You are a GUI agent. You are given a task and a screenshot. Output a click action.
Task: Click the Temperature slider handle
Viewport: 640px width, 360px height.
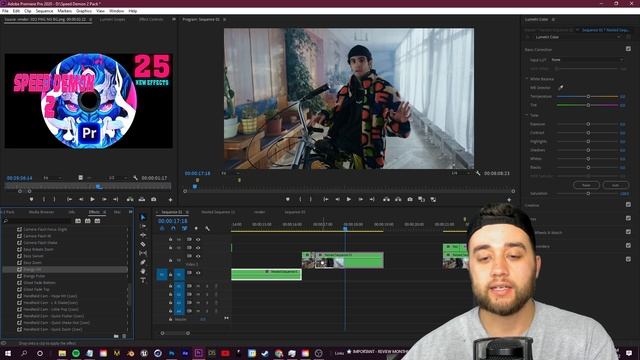pos(588,96)
